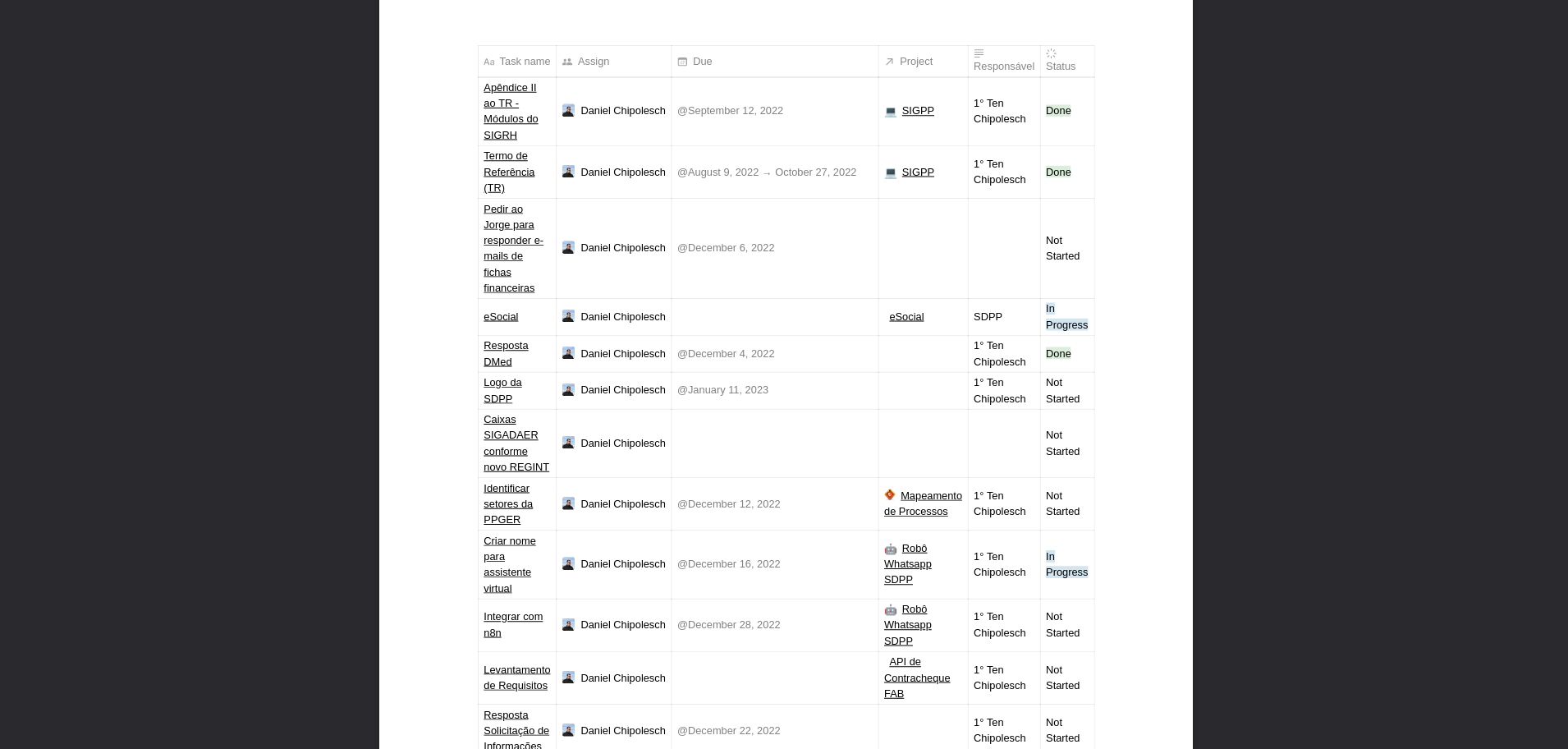Click Daniel Chipolesch's avatar in the eSocial row
The image size is (1568, 749).
(x=567, y=316)
